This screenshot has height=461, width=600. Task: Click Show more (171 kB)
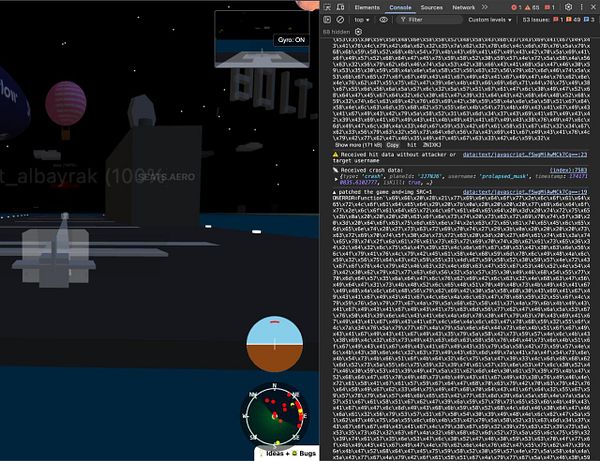pyautogui.click(x=357, y=145)
